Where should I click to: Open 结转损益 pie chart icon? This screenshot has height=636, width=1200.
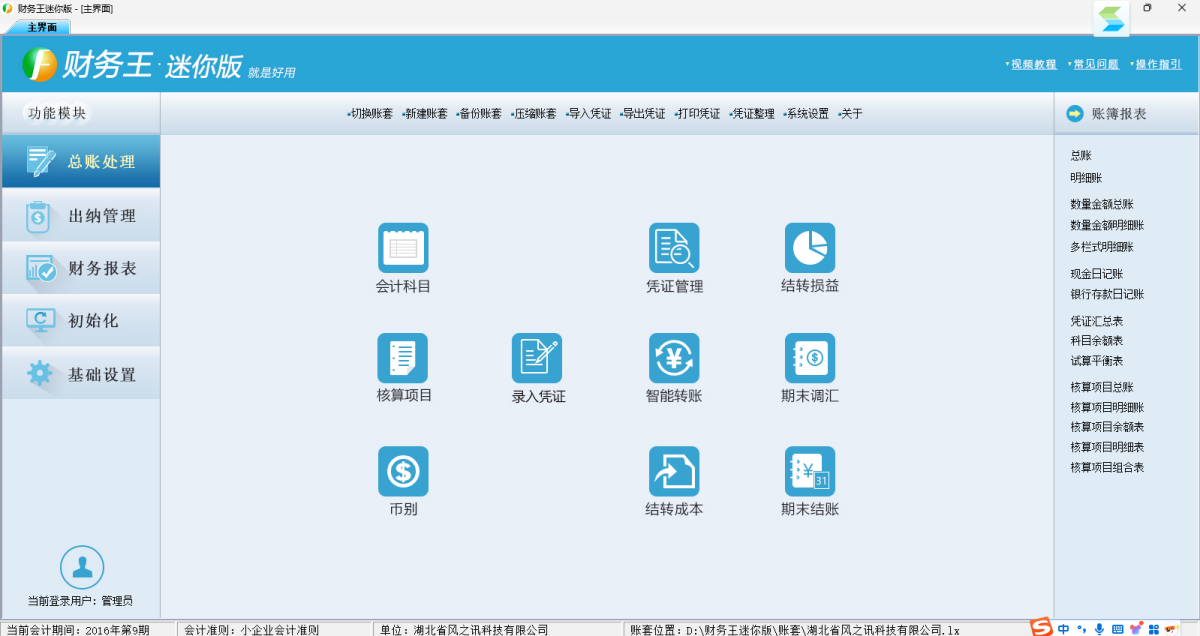coord(809,248)
